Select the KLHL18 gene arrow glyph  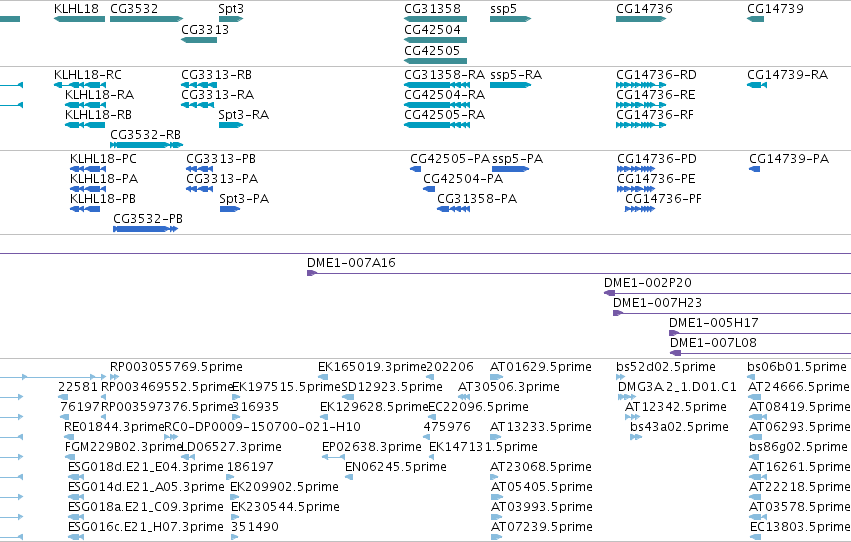tap(79, 19)
